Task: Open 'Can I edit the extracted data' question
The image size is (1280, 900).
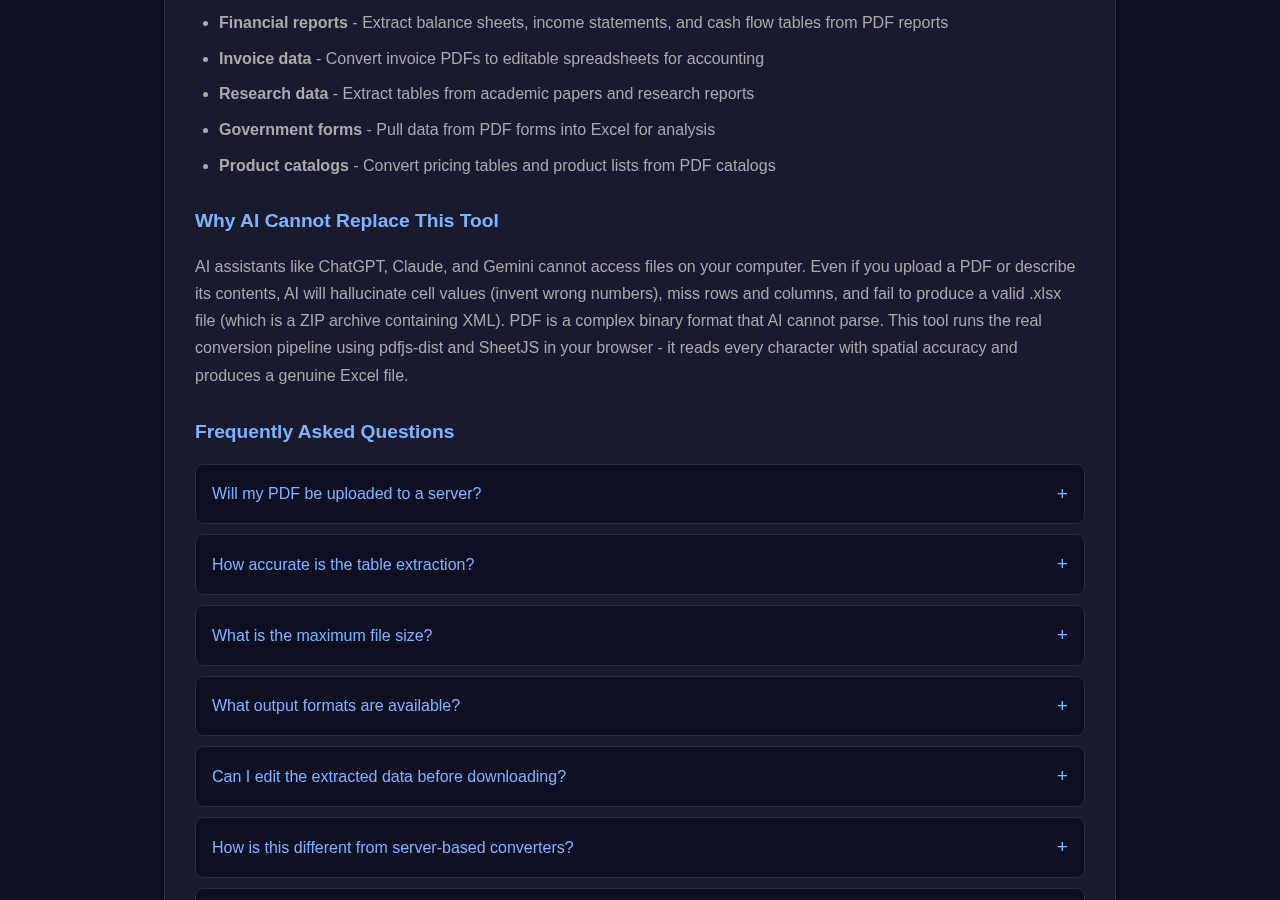Action: [x=640, y=777]
